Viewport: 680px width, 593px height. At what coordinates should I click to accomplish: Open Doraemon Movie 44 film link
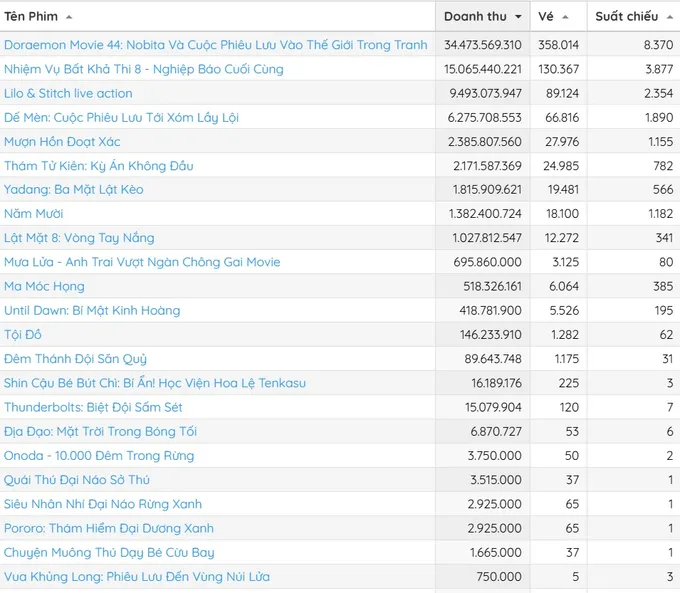pyautogui.click(x=216, y=45)
